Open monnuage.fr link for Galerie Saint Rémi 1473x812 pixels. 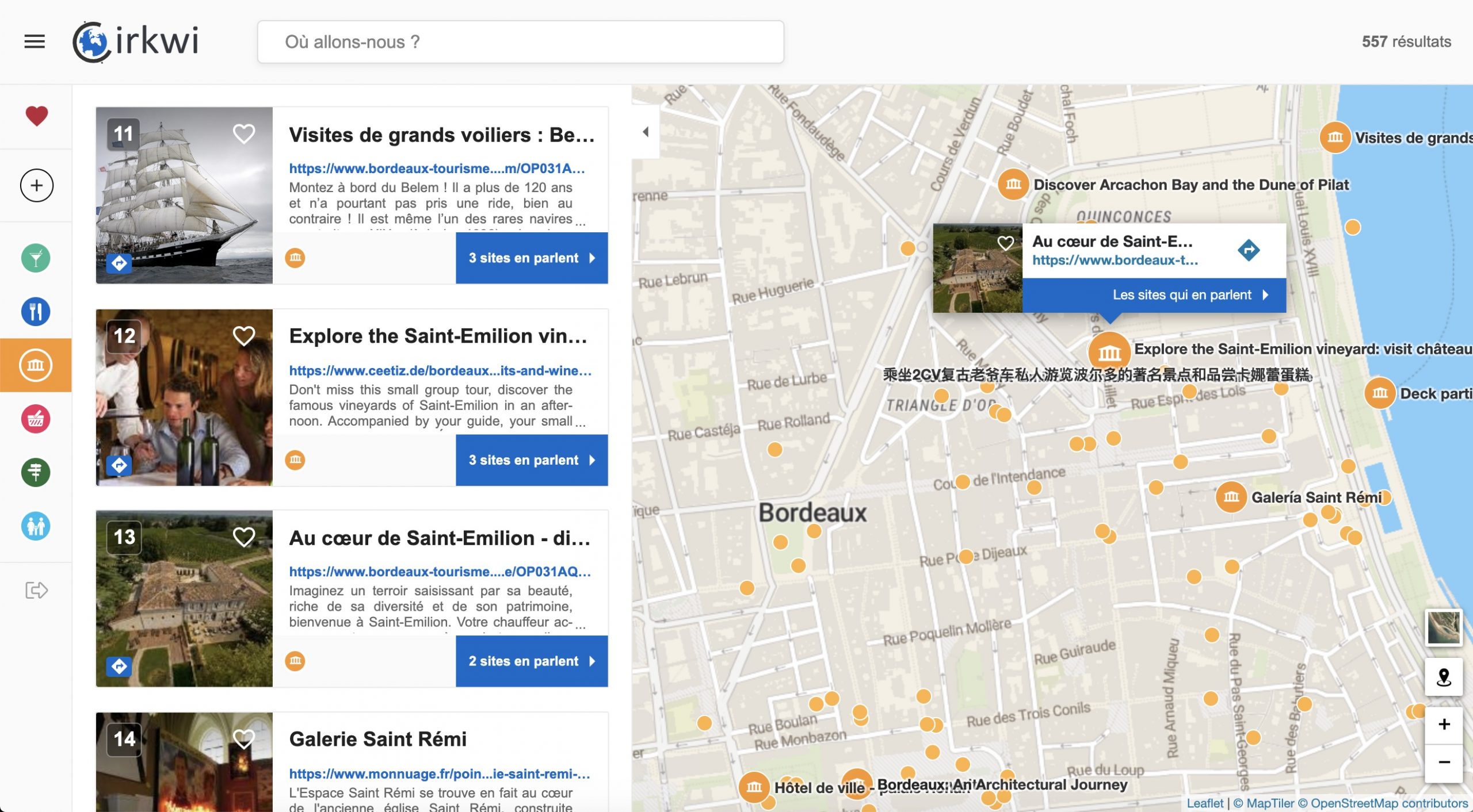pyautogui.click(x=440, y=774)
